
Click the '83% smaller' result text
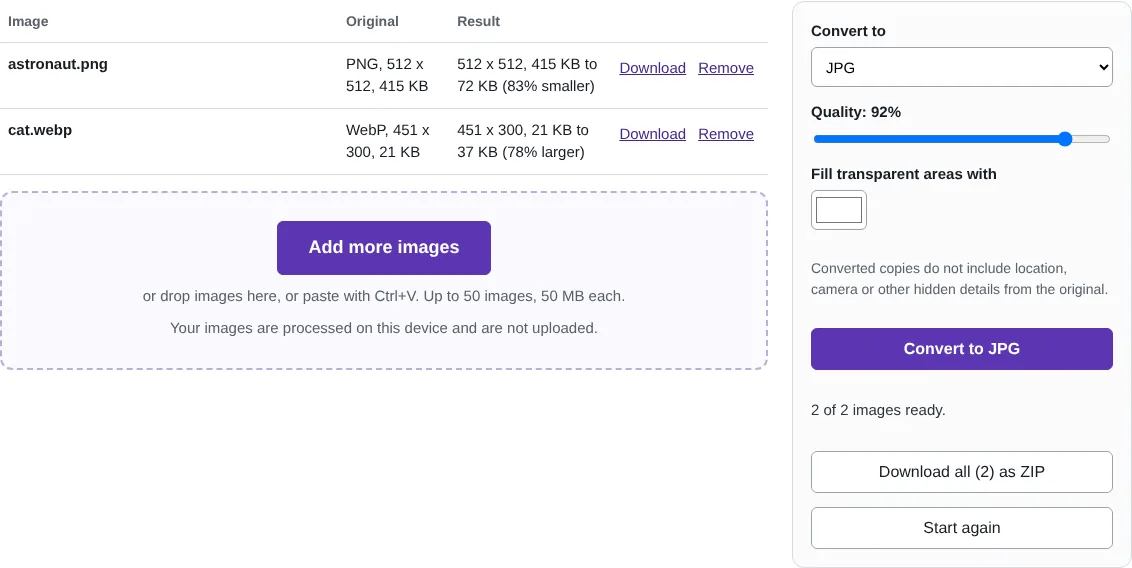tap(548, 86)
